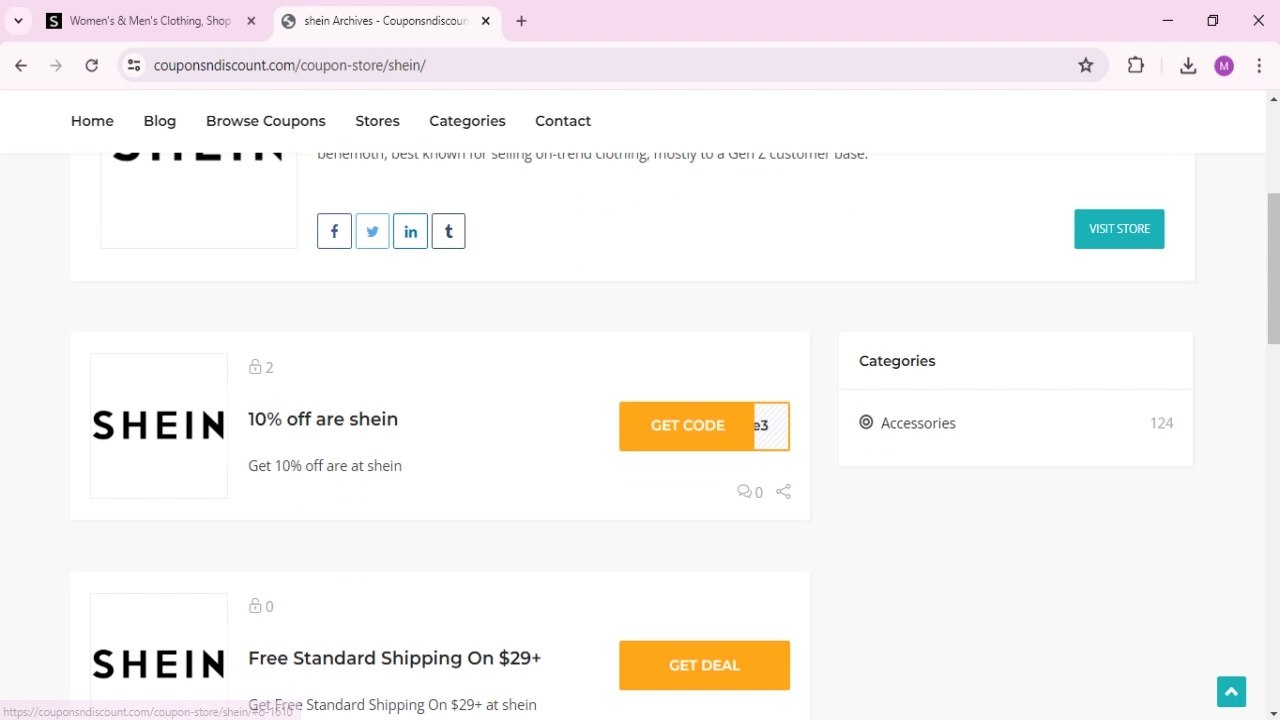Click the page vertical scrollbar thumb
This screenshot has width=1280, height=720.
(x=1273, y=268)
